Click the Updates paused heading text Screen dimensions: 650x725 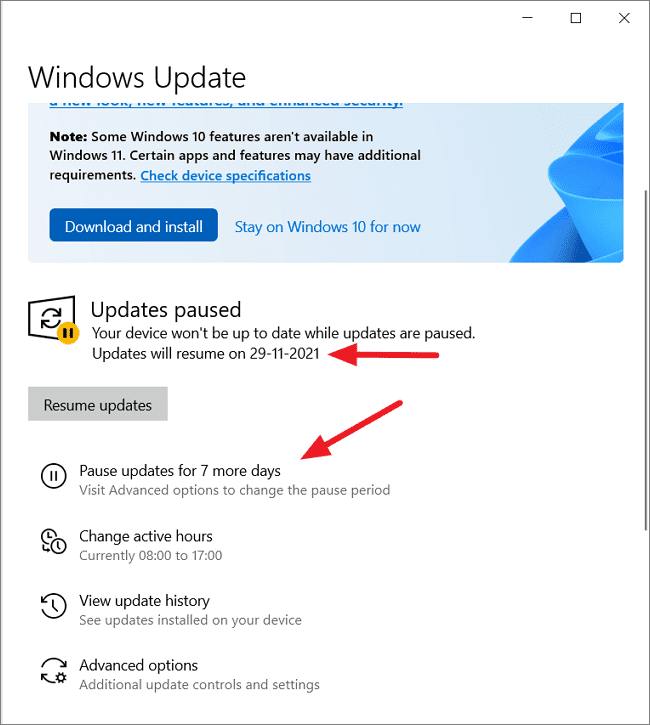coord(166,310)
